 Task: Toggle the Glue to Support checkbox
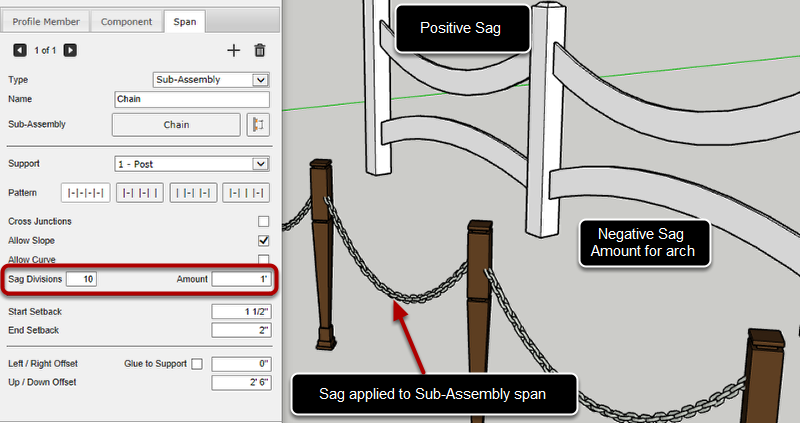[196, 363]
